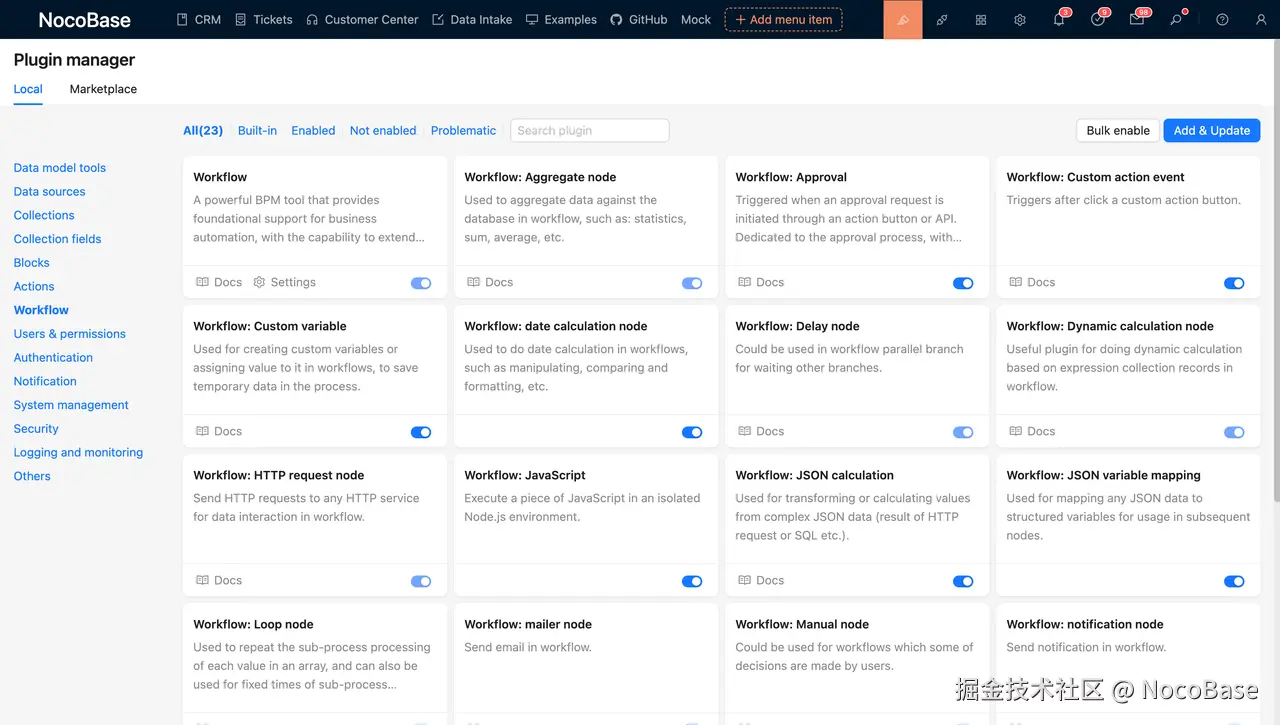Click the user profile icon
The width and height of the screenshot is (1280, 725).
tap(1261, 19)
